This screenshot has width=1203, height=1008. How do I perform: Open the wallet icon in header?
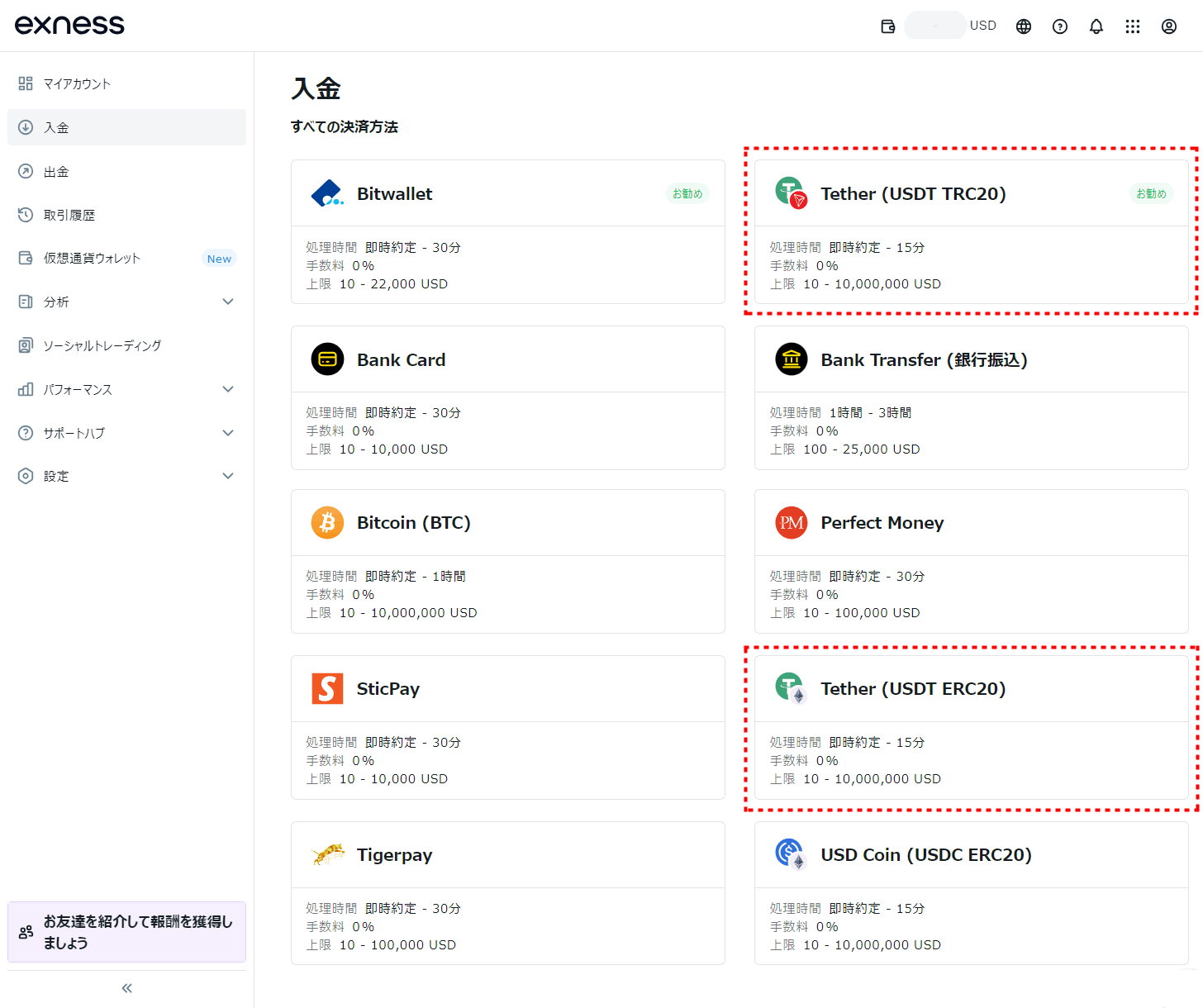click(888, 26)
